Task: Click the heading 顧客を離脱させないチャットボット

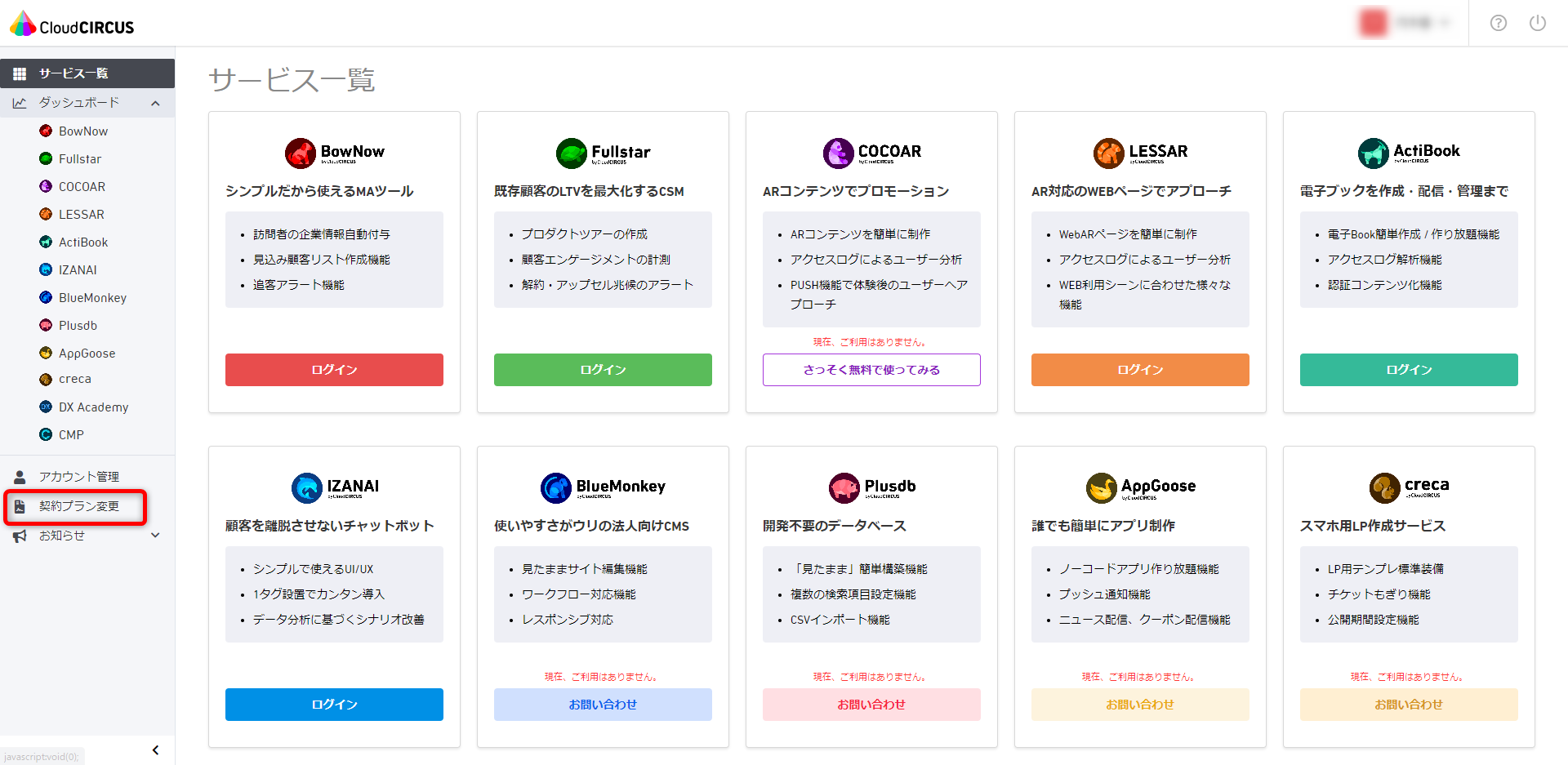Action: tap(329, 526)
